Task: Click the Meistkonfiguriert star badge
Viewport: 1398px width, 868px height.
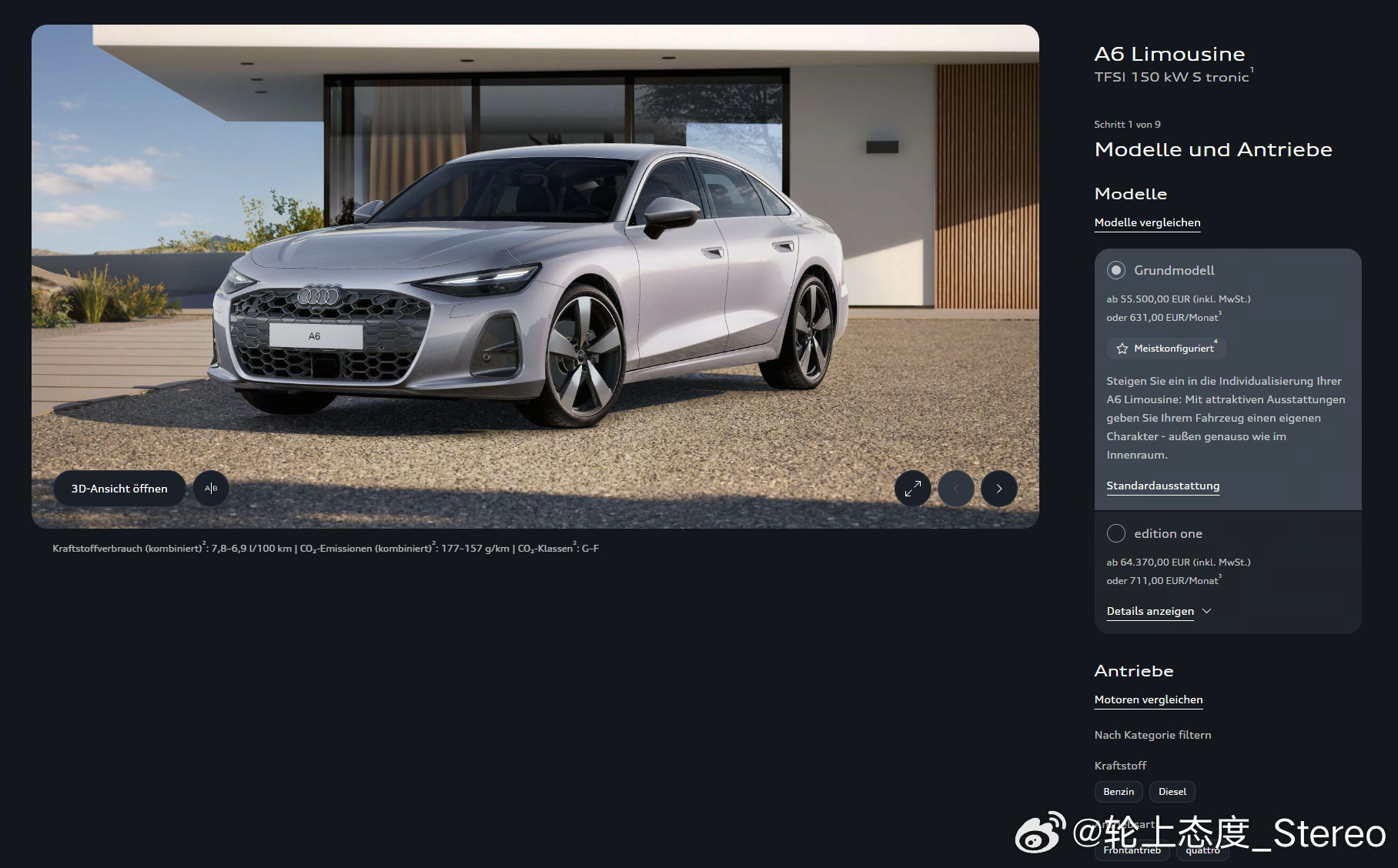Action: 1166,349
